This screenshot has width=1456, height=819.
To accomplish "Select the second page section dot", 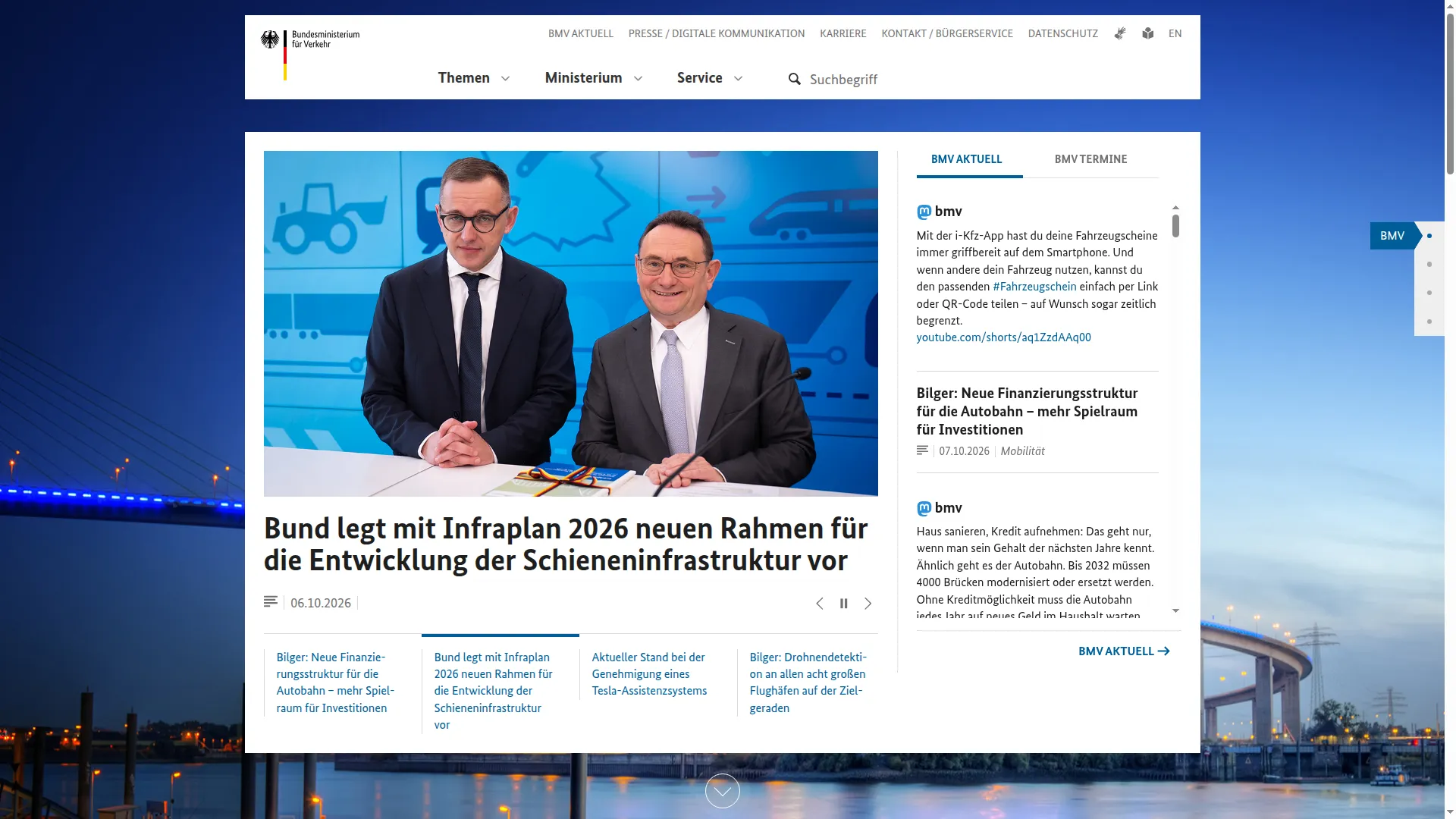I will pos(1429,265).
